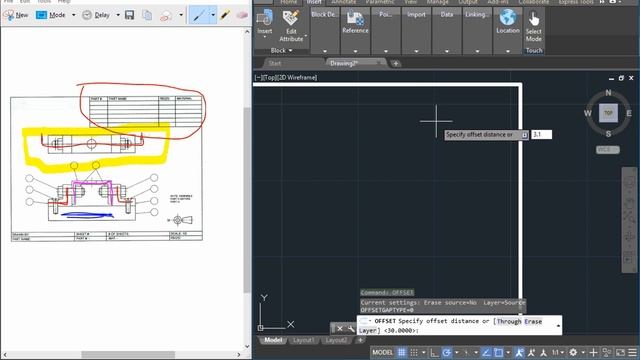Open the Reference panel icon
This screenshot has height=360, width=640.
355,22
